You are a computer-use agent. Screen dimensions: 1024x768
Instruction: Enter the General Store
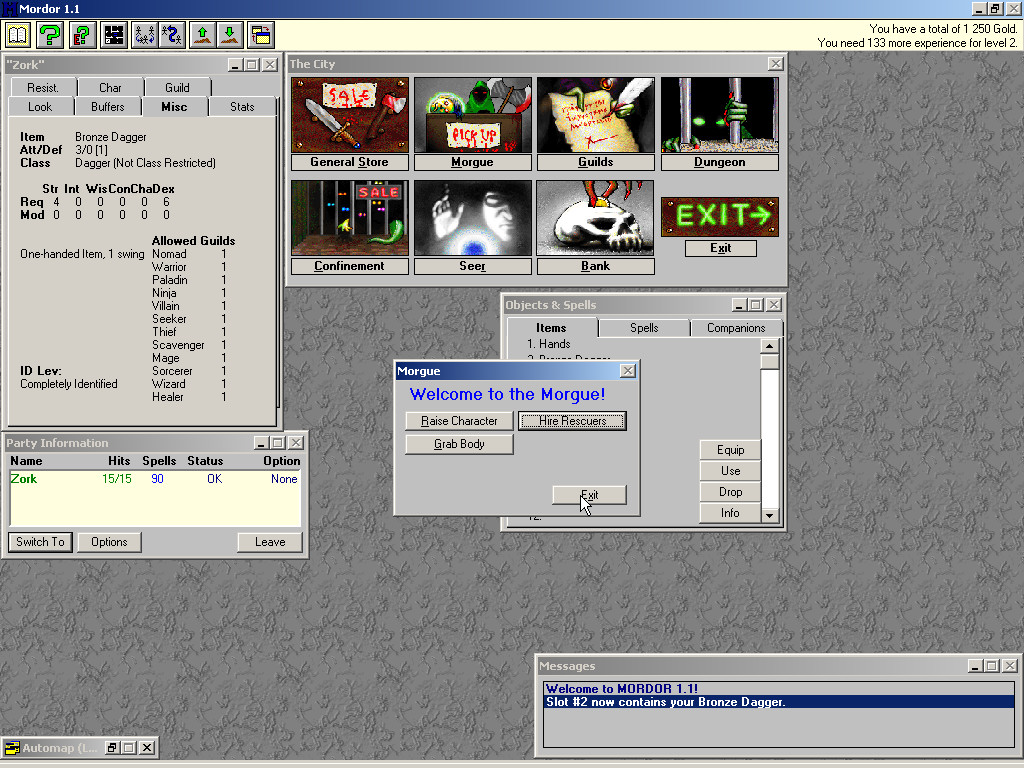coord(349,115)
